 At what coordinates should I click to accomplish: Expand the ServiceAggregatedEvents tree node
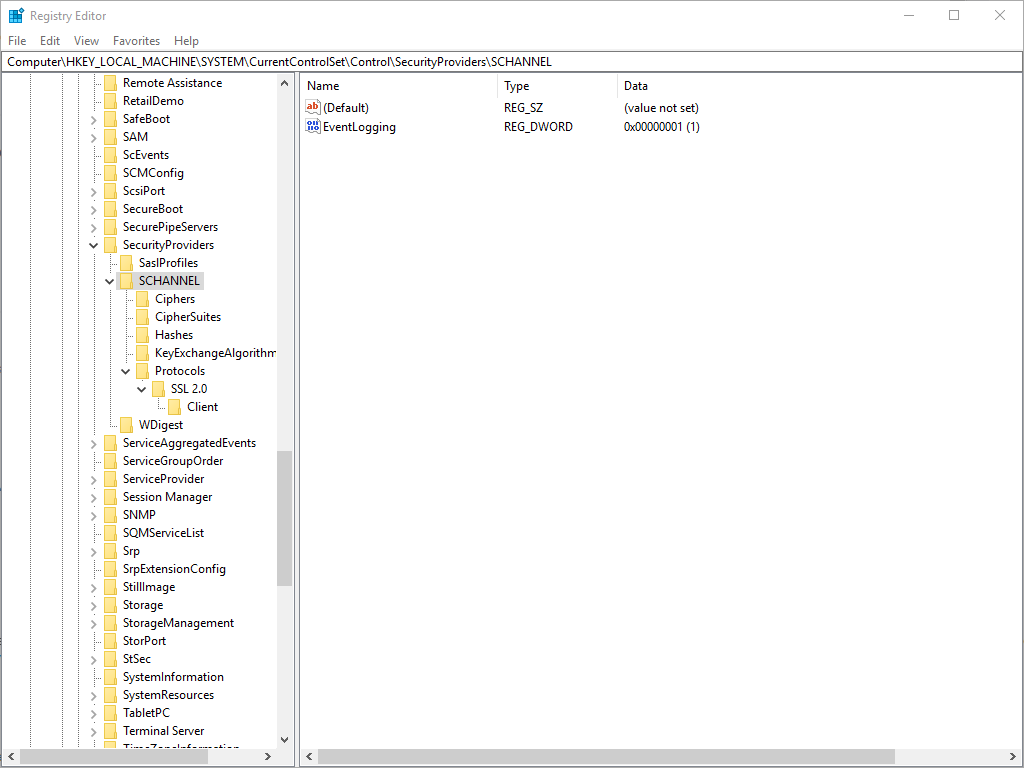click(93, 443)
